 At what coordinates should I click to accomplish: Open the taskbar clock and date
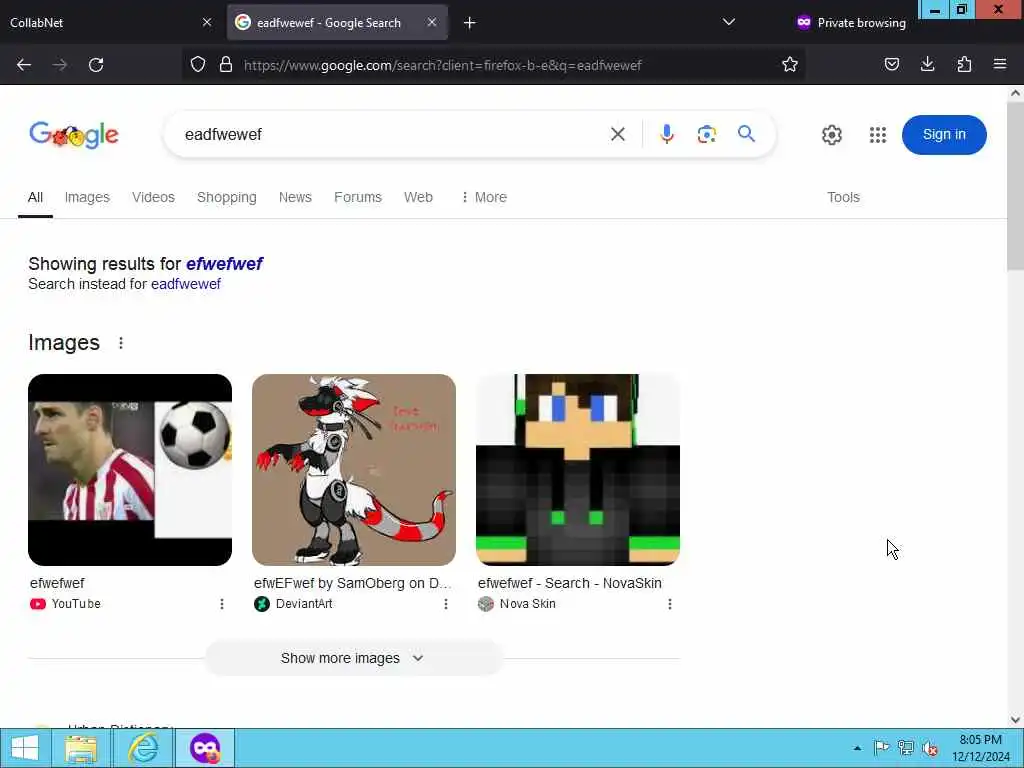pyautogui.click(x=980, y=748)
